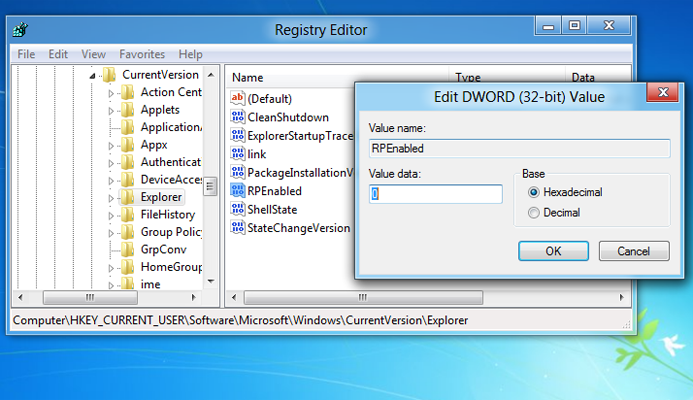Click the Registry Editor app icon in title bar
693x400 pixels.
[21, 30]
